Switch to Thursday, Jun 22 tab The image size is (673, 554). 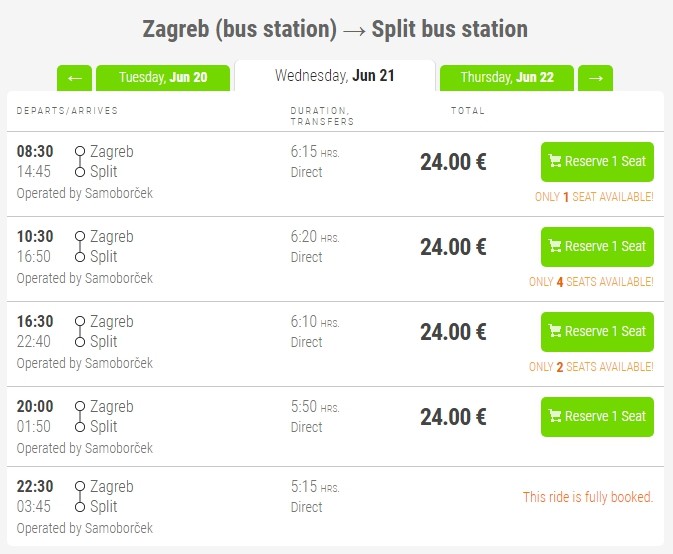click(x=506, y=78)
